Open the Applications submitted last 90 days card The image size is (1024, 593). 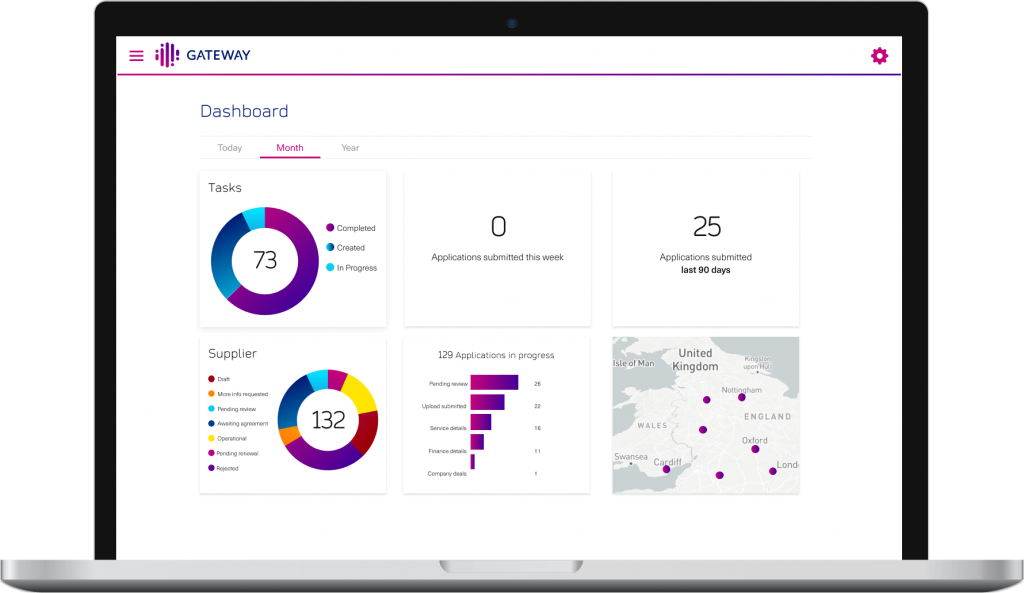tap(705, 247)
